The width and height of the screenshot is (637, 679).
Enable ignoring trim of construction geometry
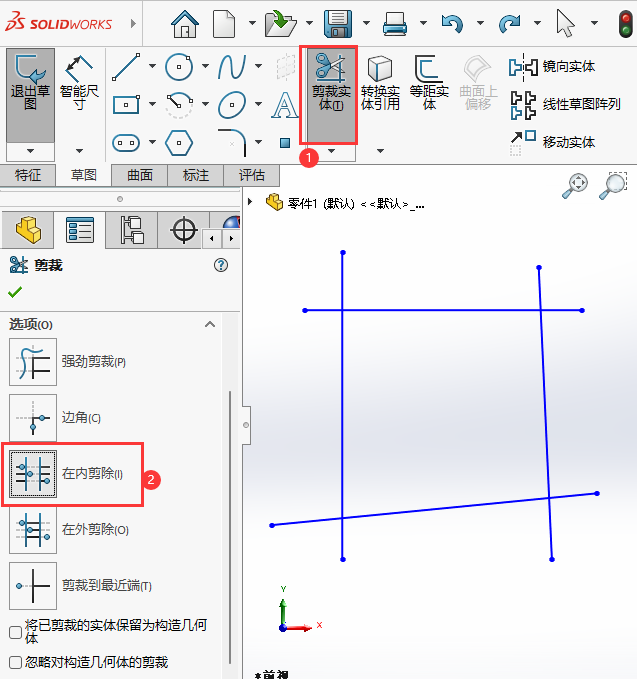(16, 662)
